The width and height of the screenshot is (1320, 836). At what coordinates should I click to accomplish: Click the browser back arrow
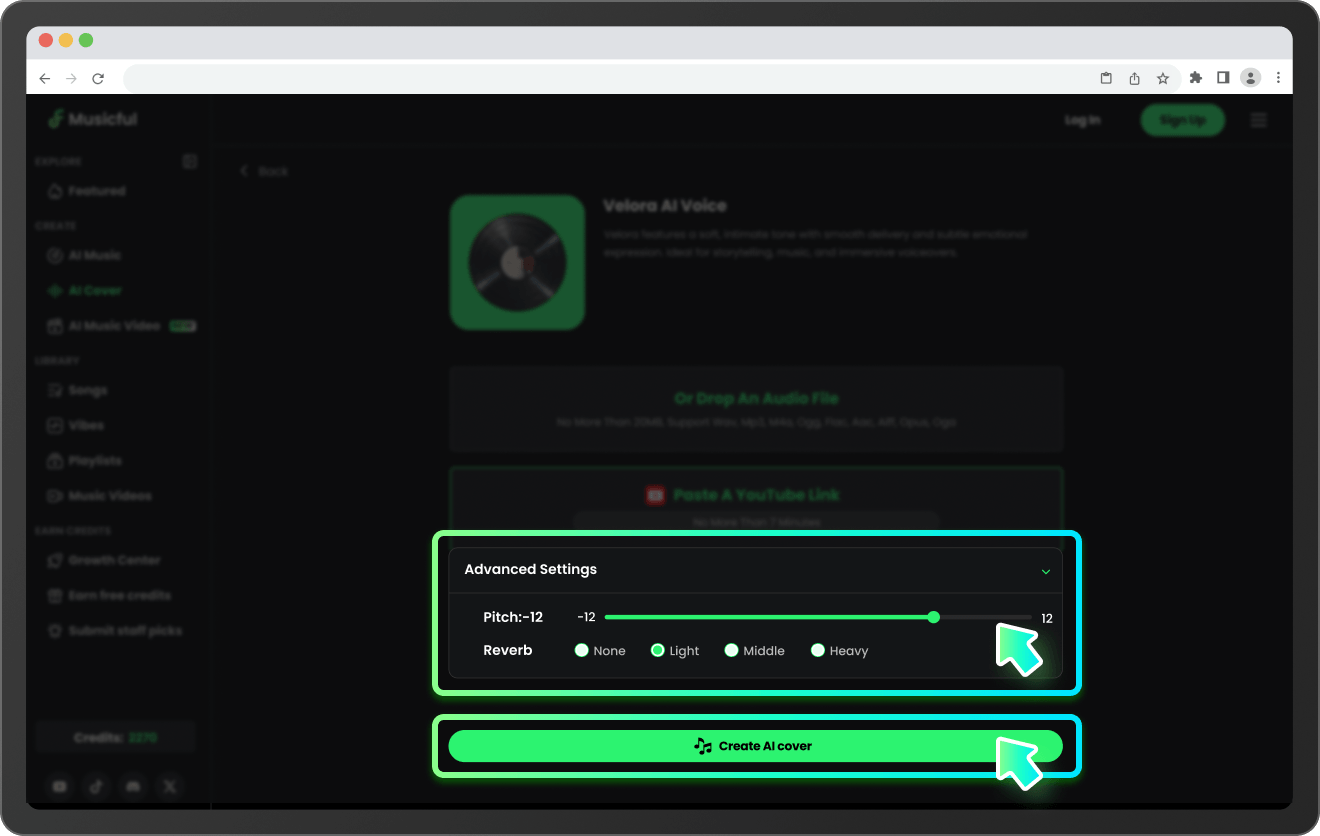45,78
